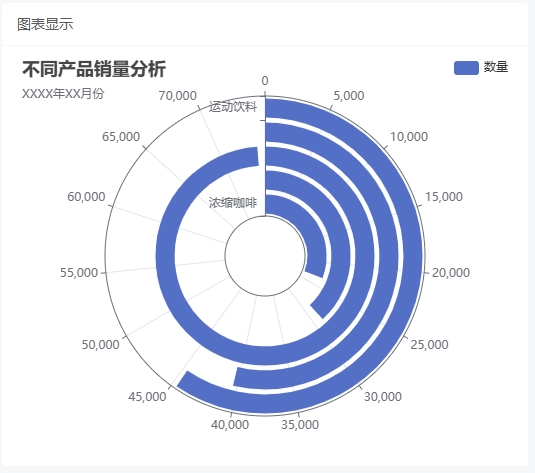Click the 55,000 axis tick label

[79, 273]
